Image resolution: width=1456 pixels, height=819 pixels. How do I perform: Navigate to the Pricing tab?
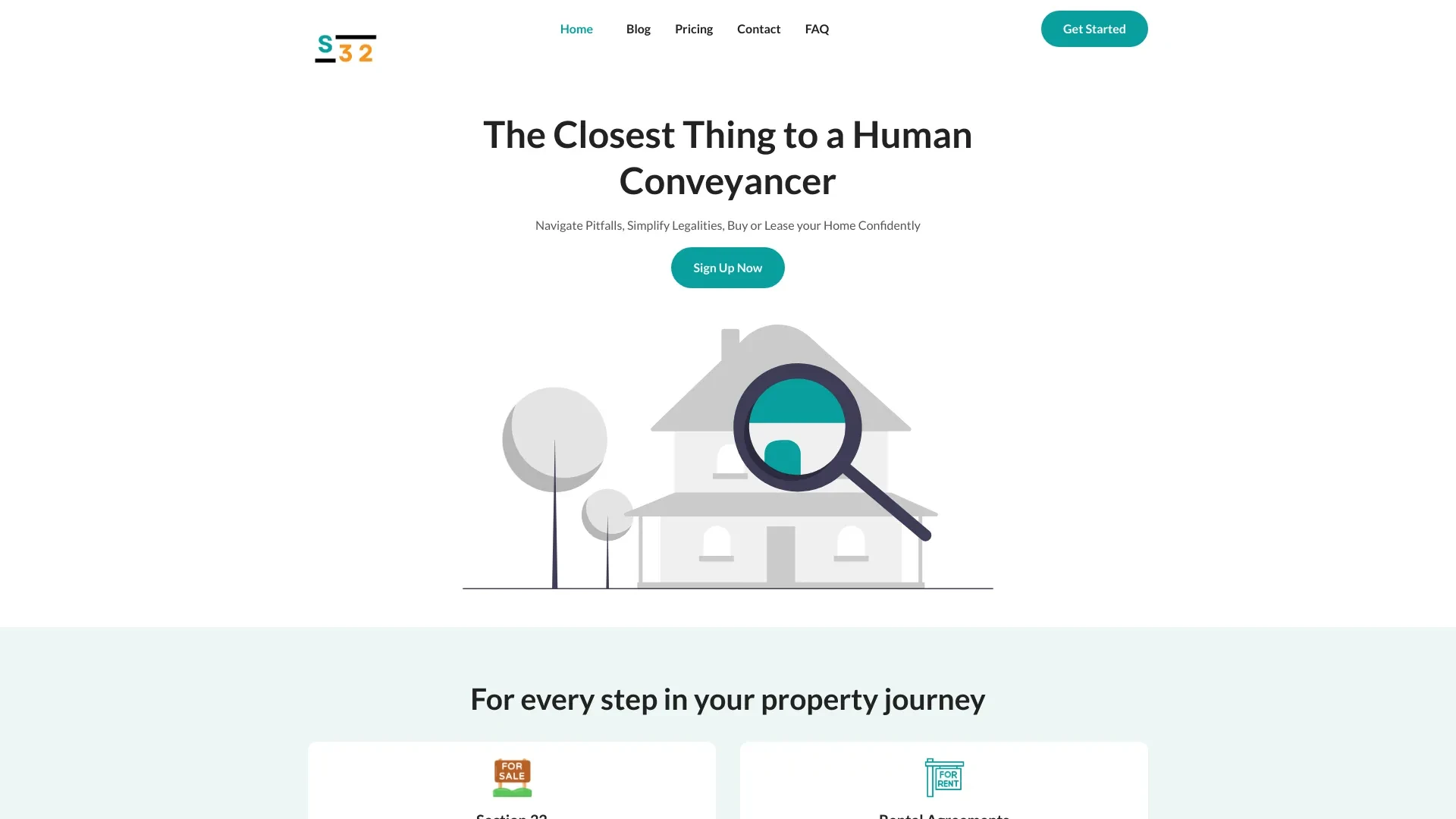click(694, 28)
